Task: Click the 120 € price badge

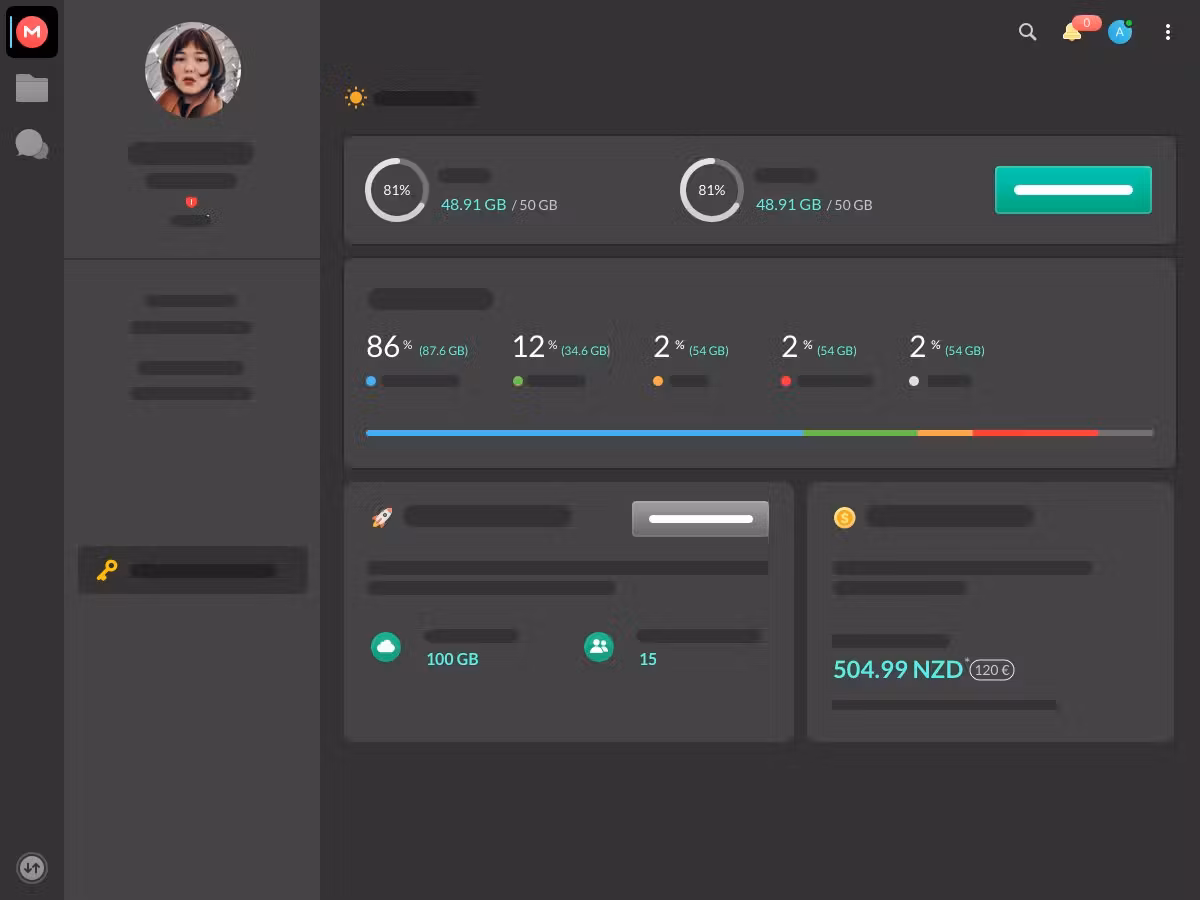Action: point(992,670)
